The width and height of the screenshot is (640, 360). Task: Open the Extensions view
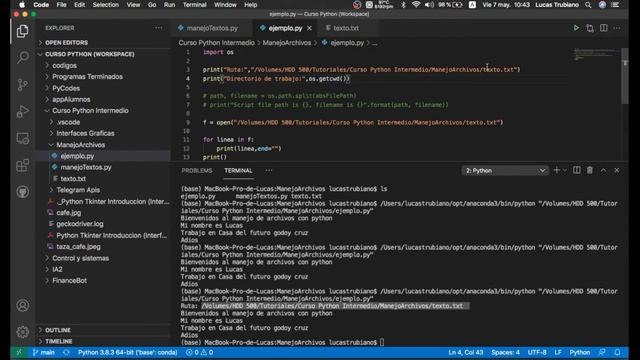click(x=22, y=165)
